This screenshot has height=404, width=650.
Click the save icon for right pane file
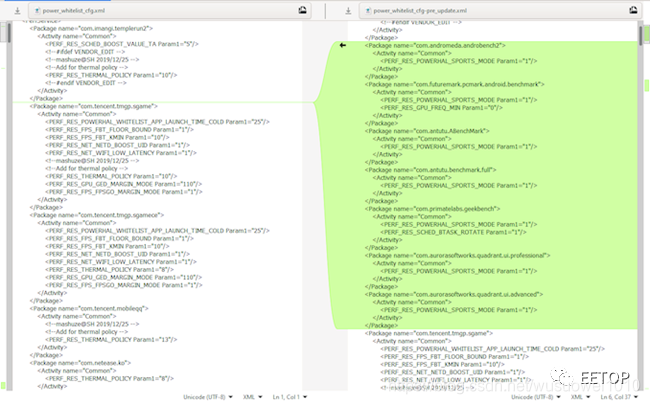(x=348, y=11)
